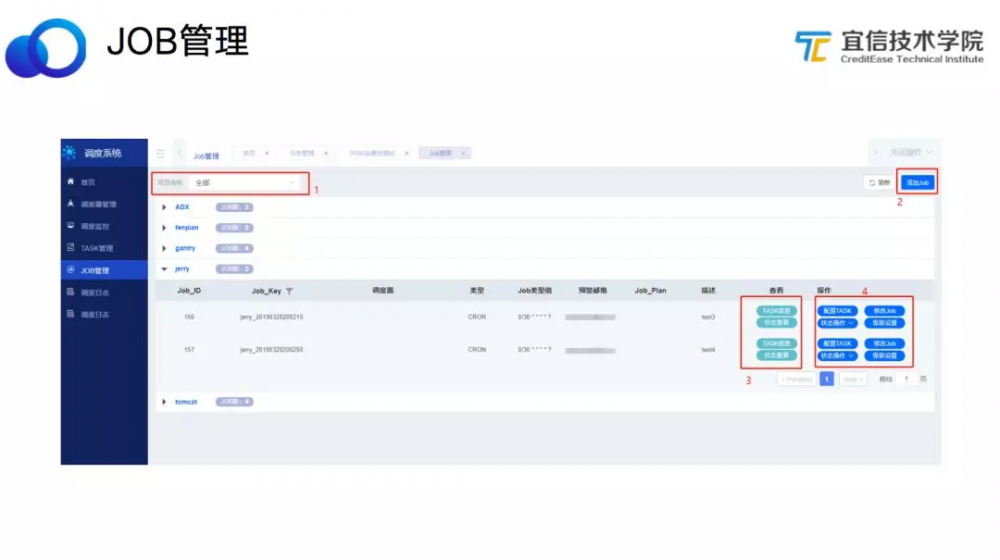Click the blue 添加Job button
Screen dimensions: 1000x560
[918, 182]
